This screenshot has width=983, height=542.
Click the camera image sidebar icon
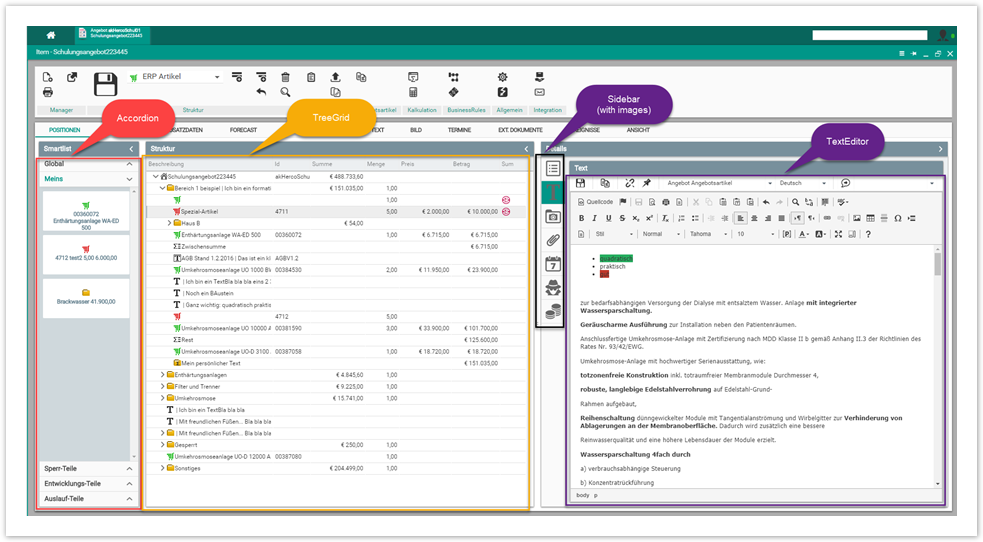(x=553, y=216)
